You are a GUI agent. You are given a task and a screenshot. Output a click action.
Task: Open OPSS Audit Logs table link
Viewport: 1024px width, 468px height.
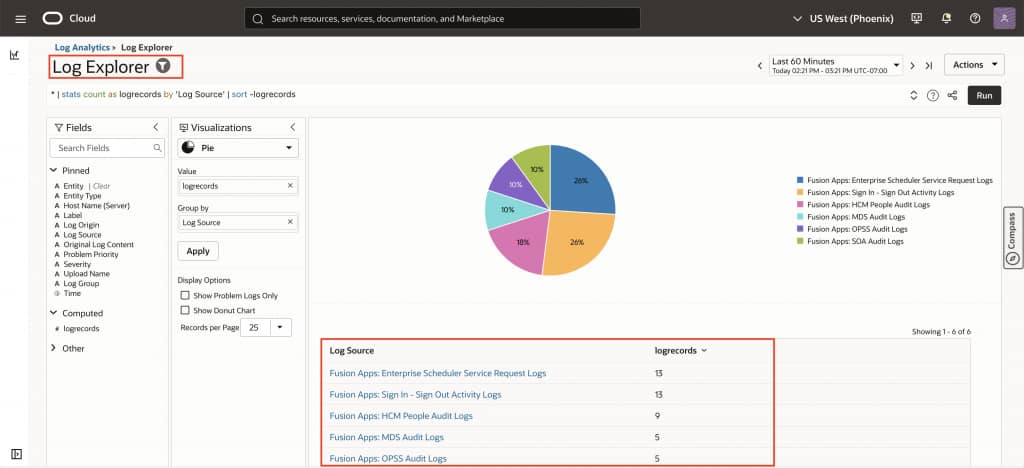pyautogui.click(x=388, y=458)
